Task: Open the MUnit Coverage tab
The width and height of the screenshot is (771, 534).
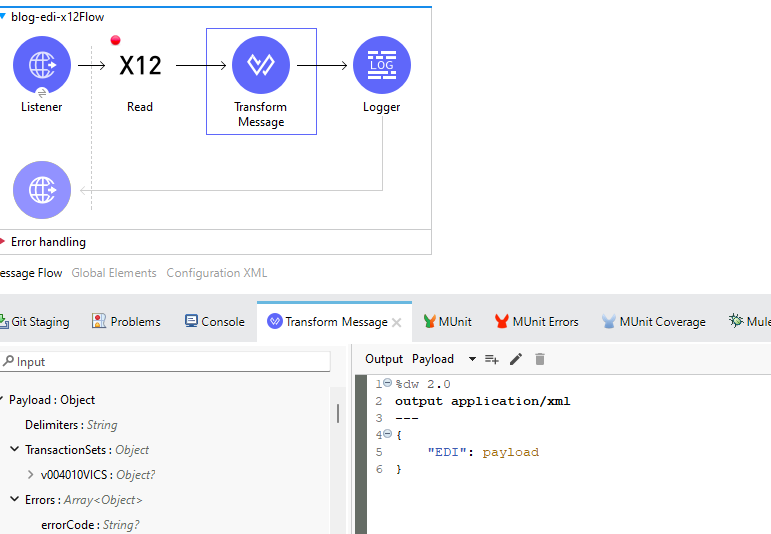Action: click(653, 322)
